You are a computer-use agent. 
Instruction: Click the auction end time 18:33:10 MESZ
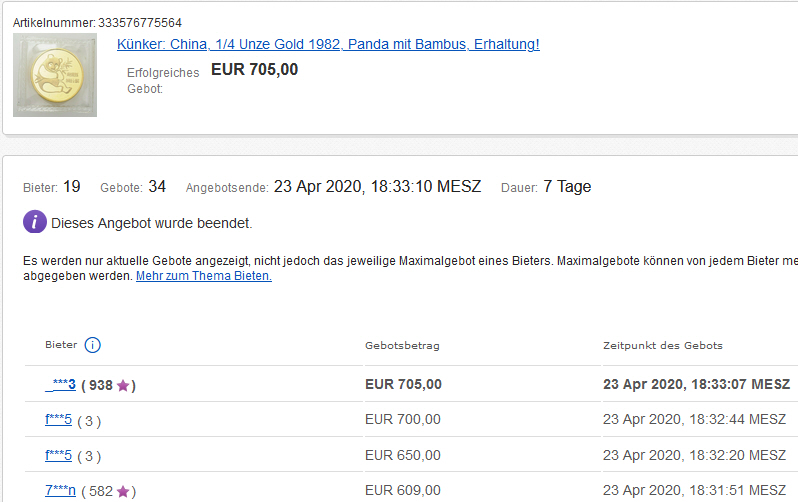[377, 187]
